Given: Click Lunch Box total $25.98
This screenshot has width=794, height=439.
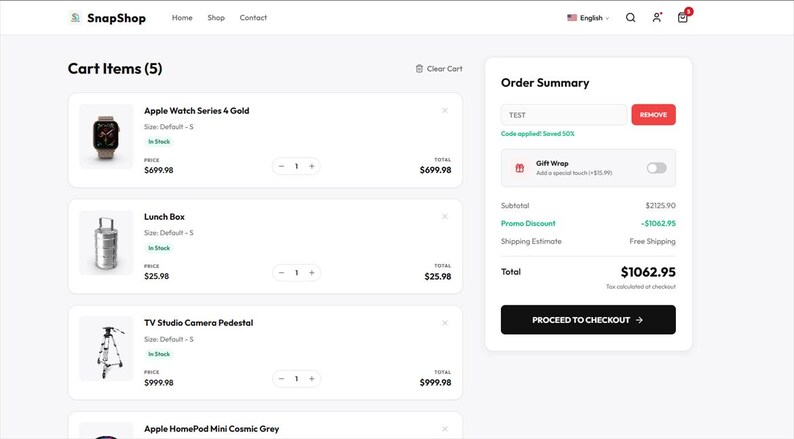Looking at the screenshot, I should (438, 276).
